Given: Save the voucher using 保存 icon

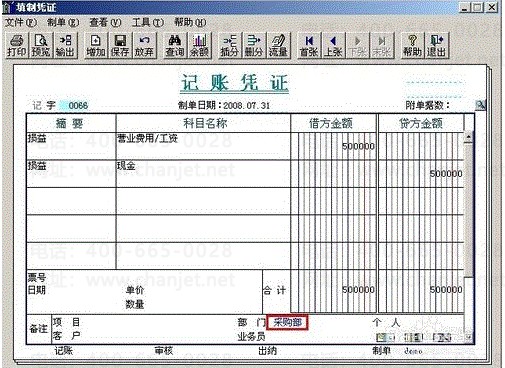Looking at the screenshot, I should click(120, 45).
